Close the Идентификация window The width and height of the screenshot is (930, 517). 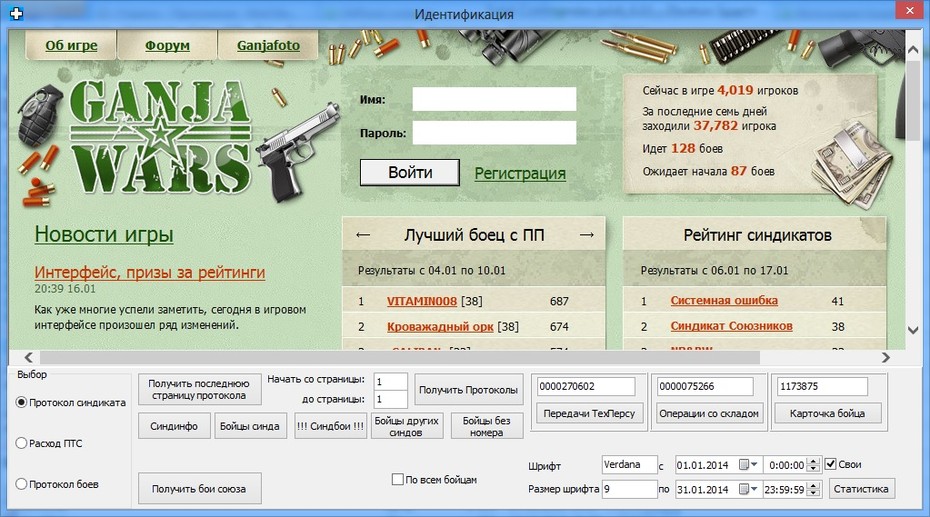coord(909,11)
